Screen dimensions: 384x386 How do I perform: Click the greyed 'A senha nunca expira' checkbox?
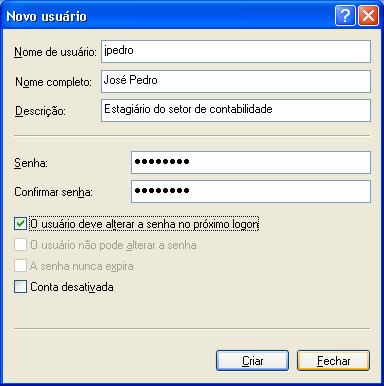[x=20, y=266]
